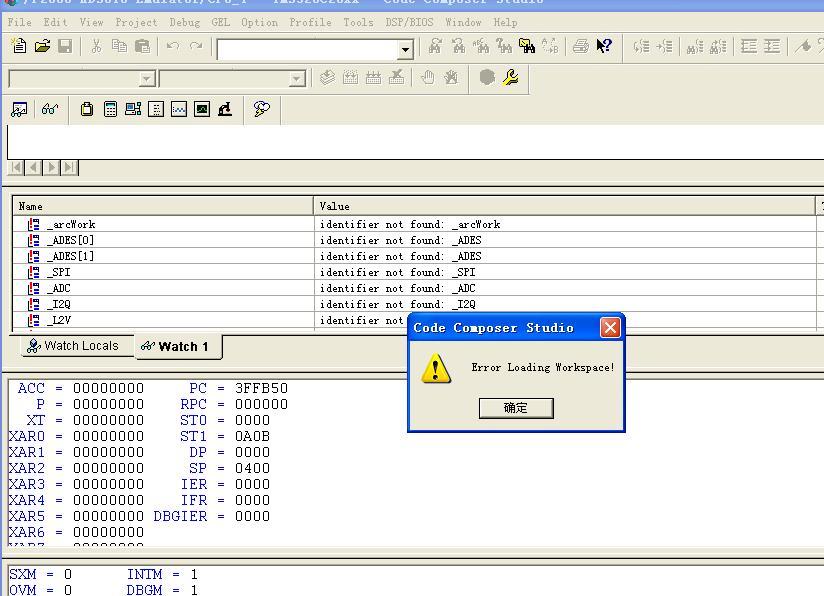Click the stop build octagon icon
Screen dimensions: 824x596
pyautogui.click(x=487, y=78)
